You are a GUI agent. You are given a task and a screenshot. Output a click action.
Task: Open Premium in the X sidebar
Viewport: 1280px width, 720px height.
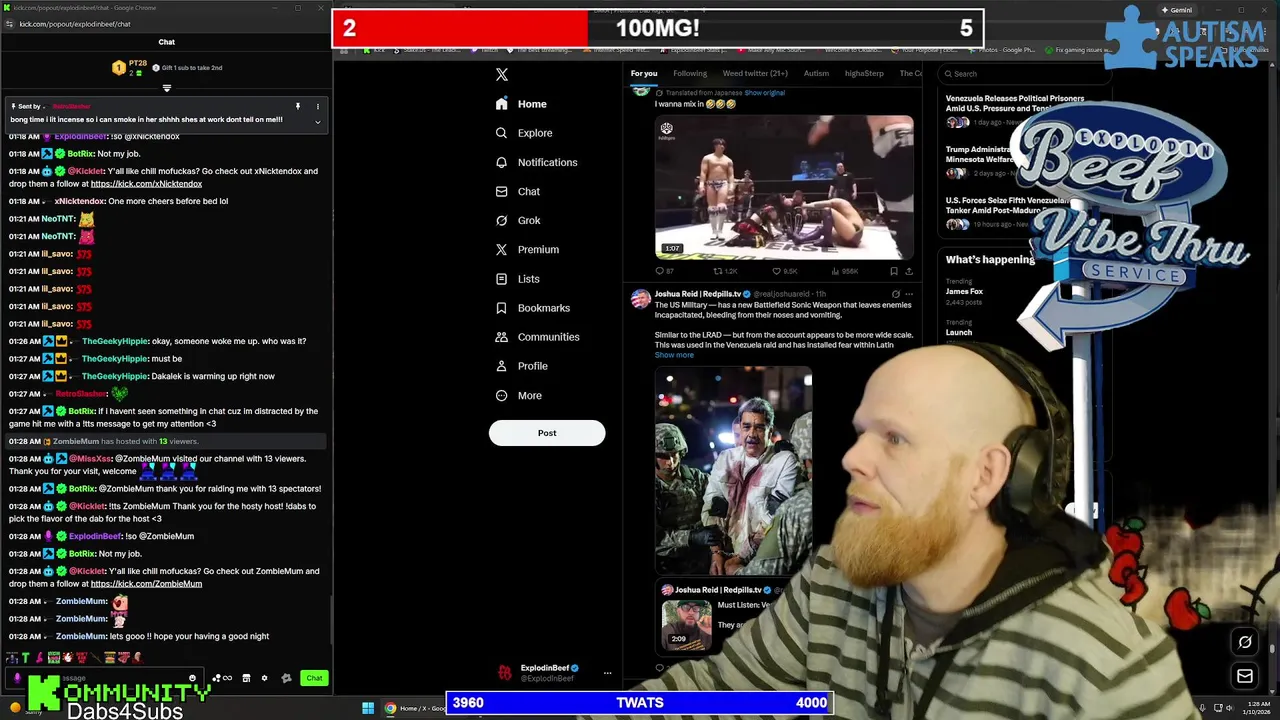point(527,249)
